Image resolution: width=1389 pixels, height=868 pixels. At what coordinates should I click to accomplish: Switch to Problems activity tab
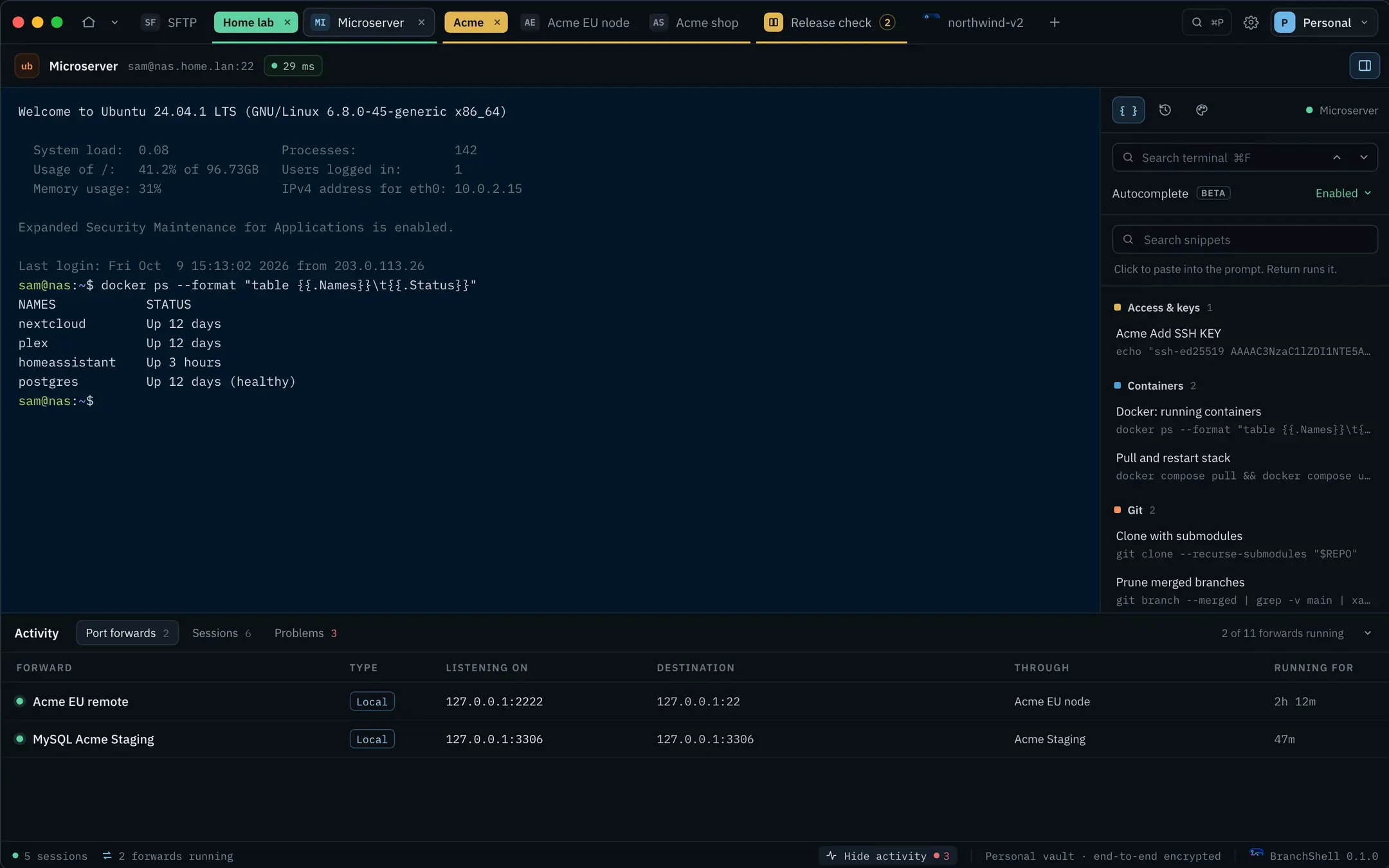(305, 633)
